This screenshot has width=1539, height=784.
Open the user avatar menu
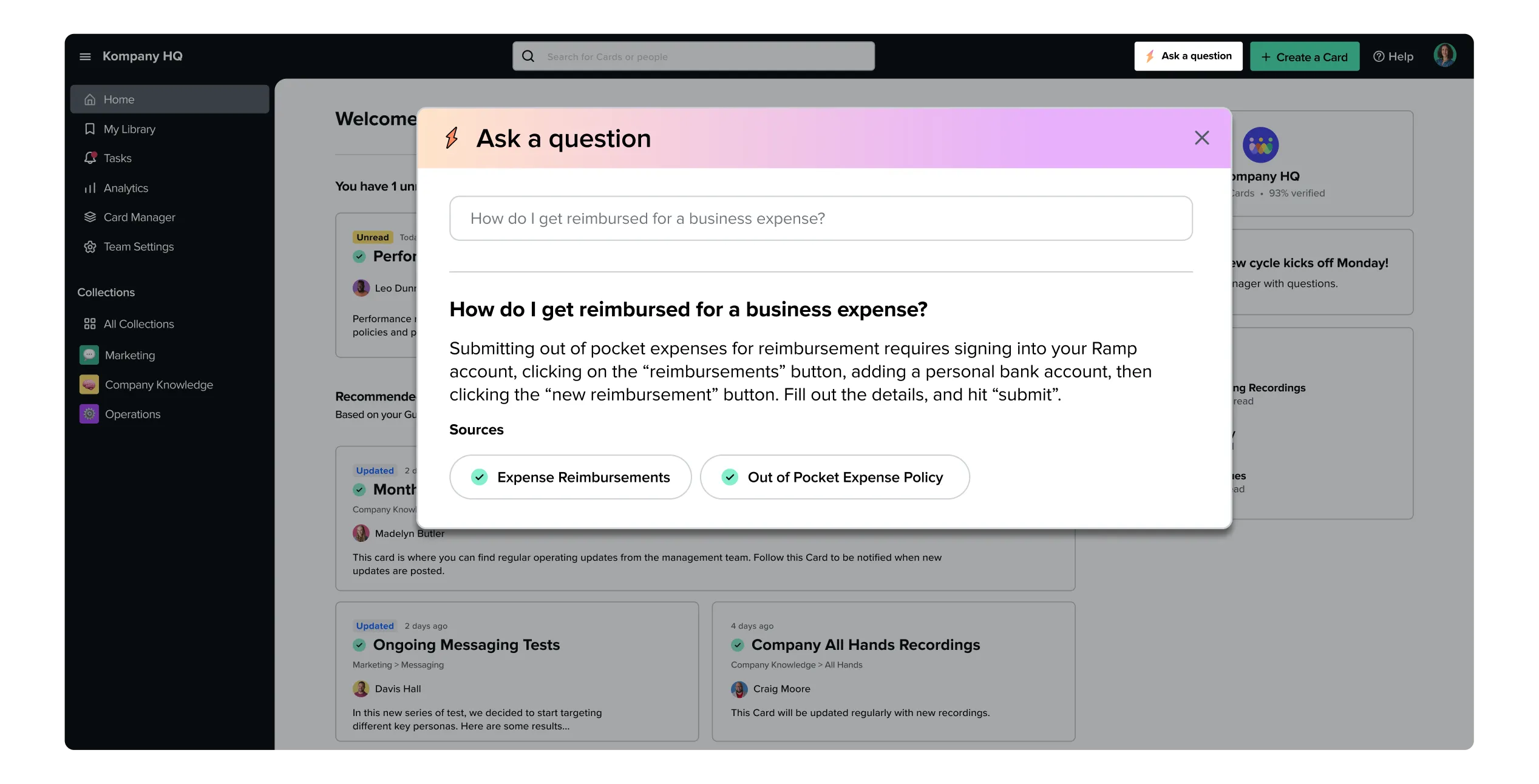[1446, 55]
